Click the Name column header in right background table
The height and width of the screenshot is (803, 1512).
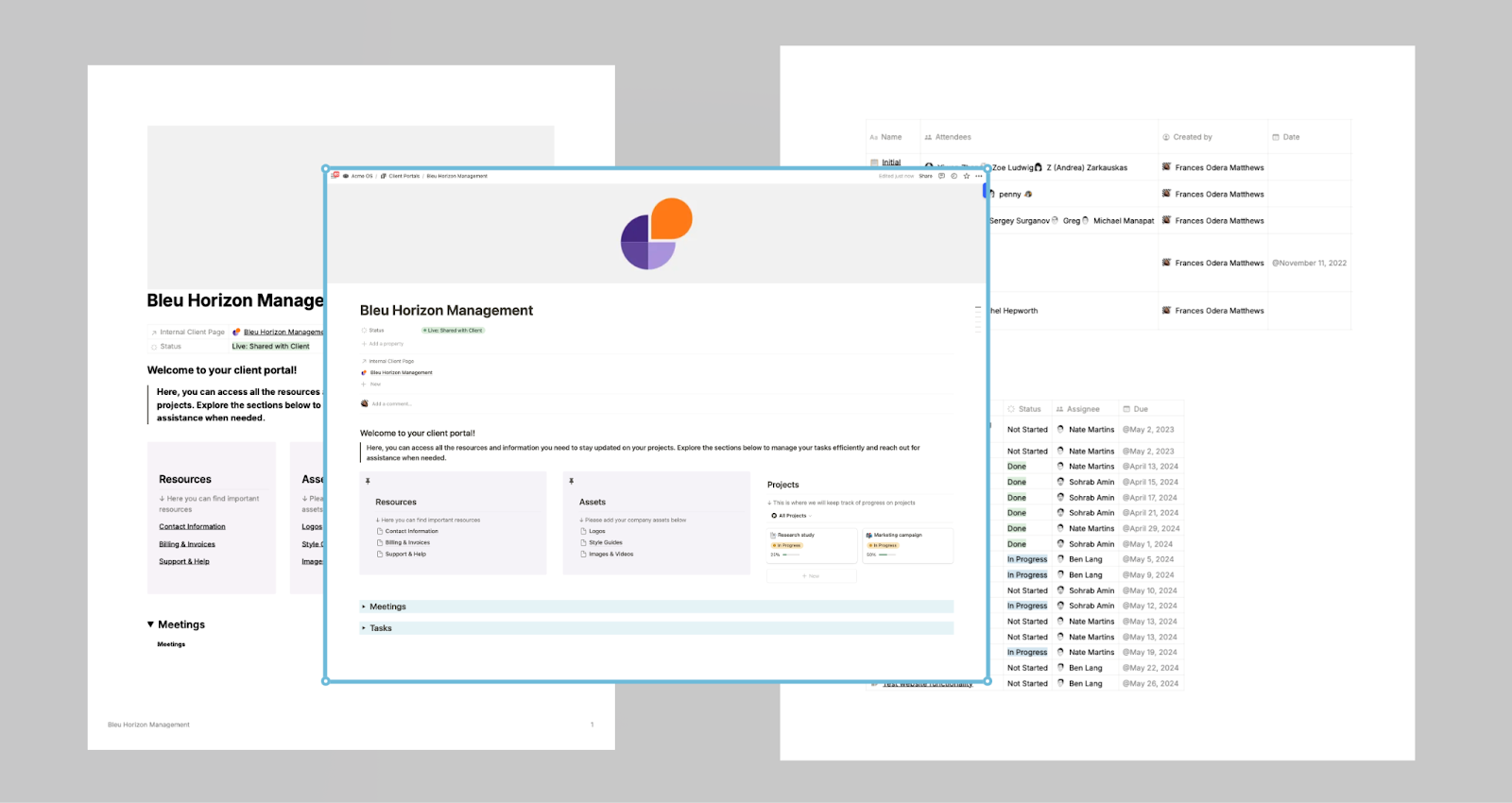pyautogui.click(x=892, y=137)
